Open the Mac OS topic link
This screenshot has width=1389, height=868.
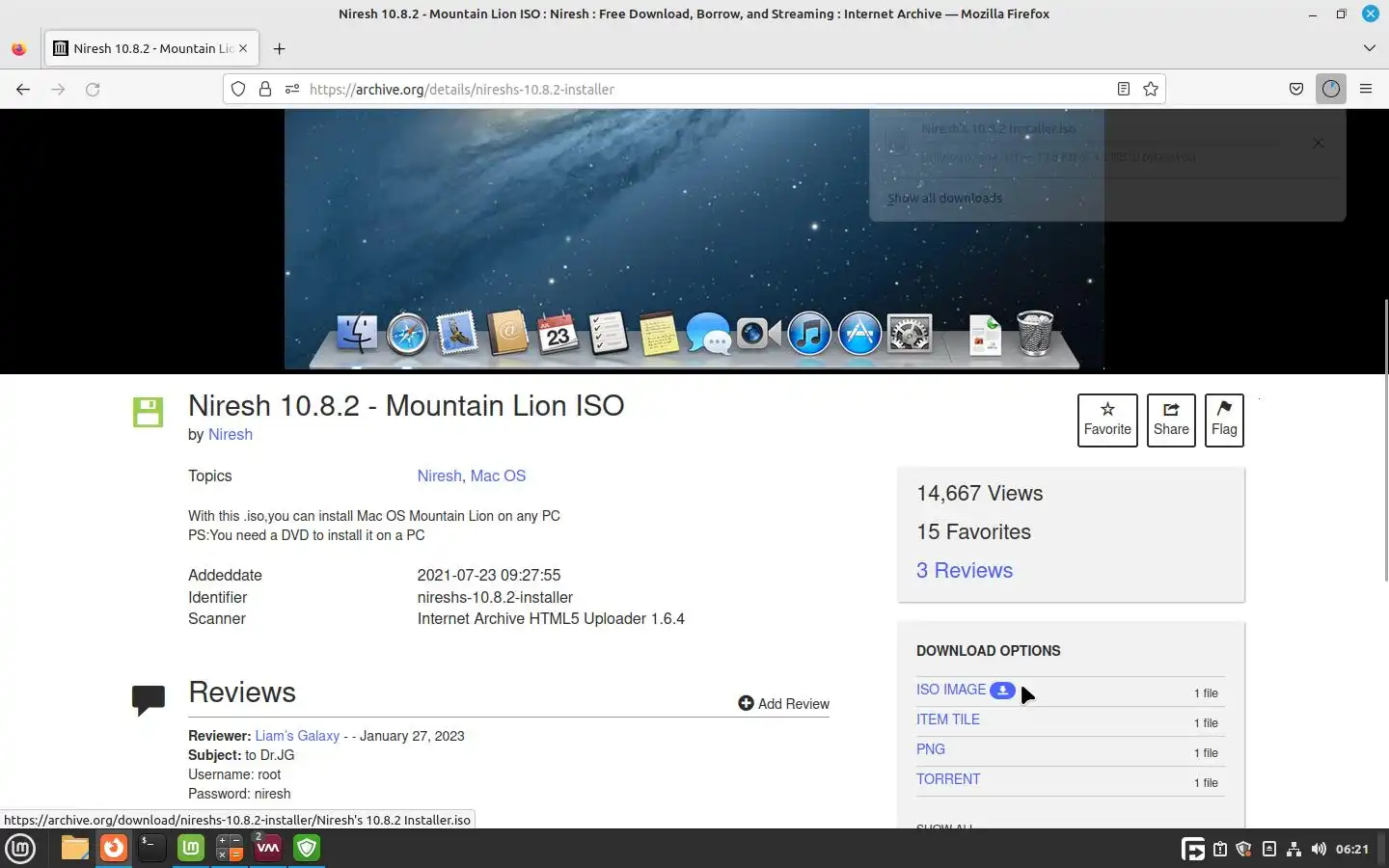pos(498,475)
